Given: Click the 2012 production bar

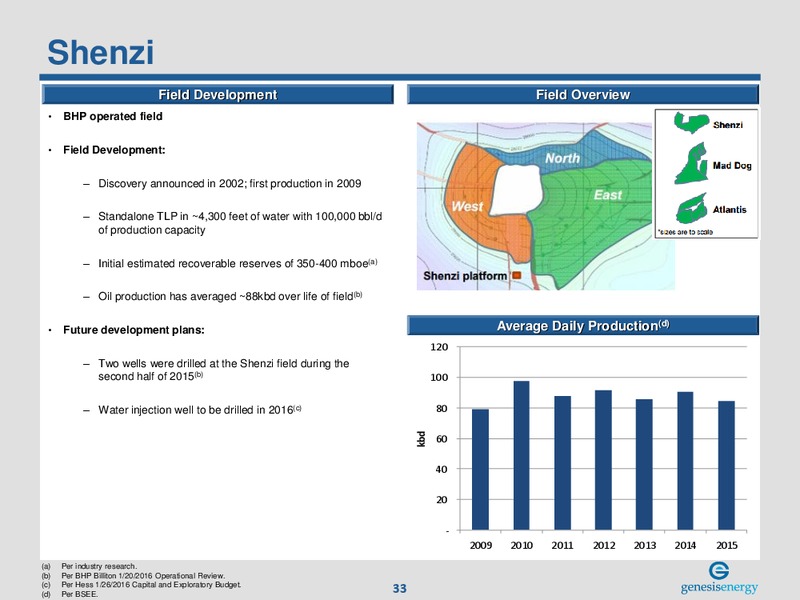Looking at the screenshot, I should coord(603,460).
